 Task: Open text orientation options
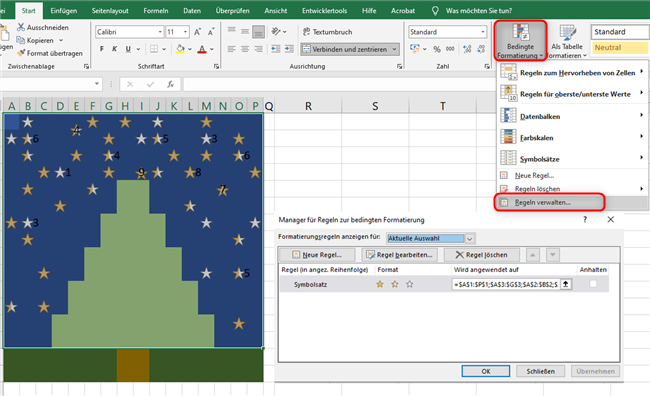tap(279, 32)
